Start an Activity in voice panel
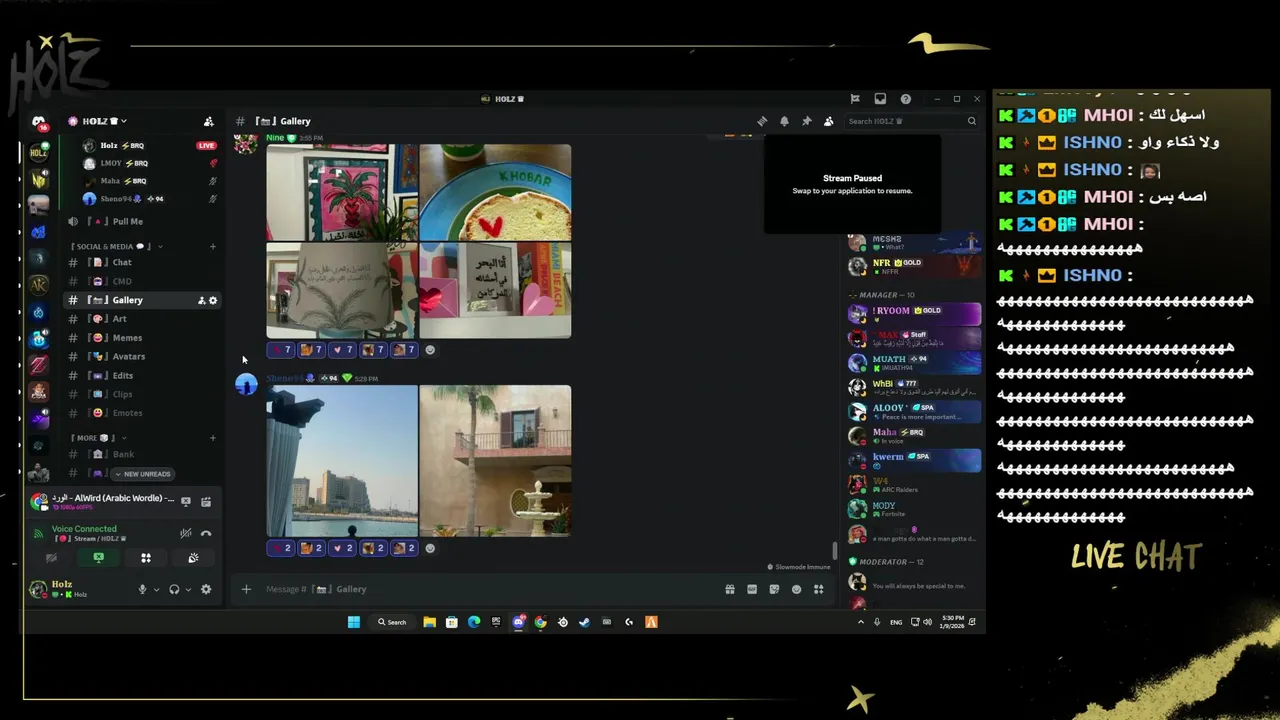 [x=146, y=558]
